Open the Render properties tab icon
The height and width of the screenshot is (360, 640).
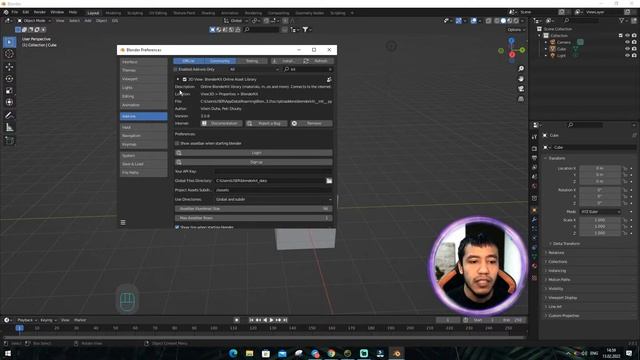click(x=534, y=149)
